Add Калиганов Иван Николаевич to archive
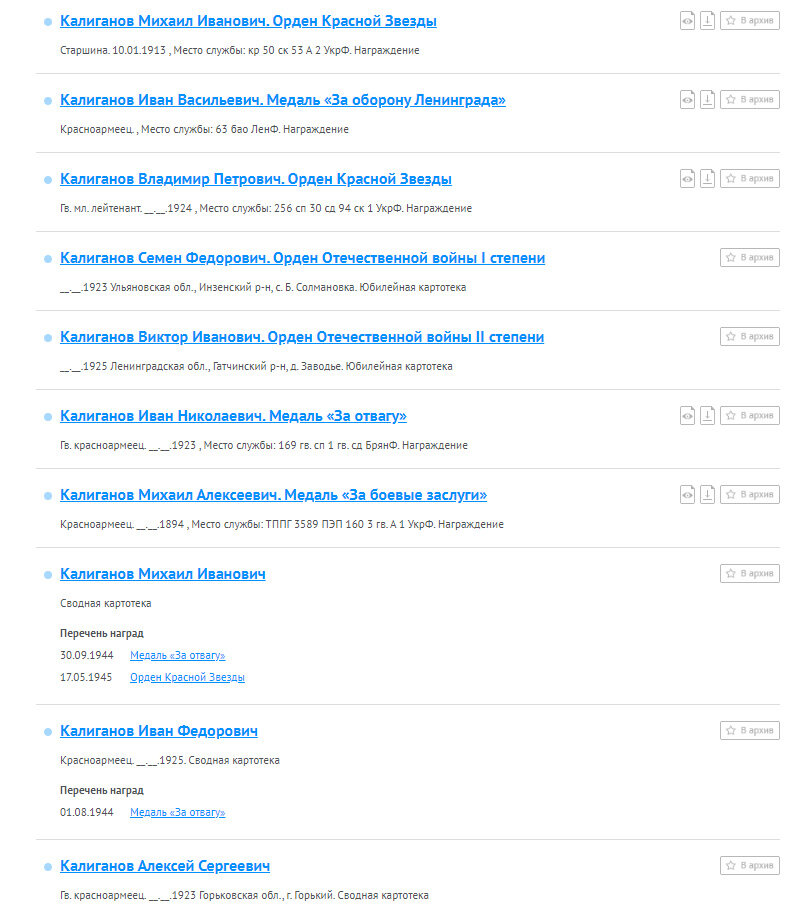 click(750, 415)
